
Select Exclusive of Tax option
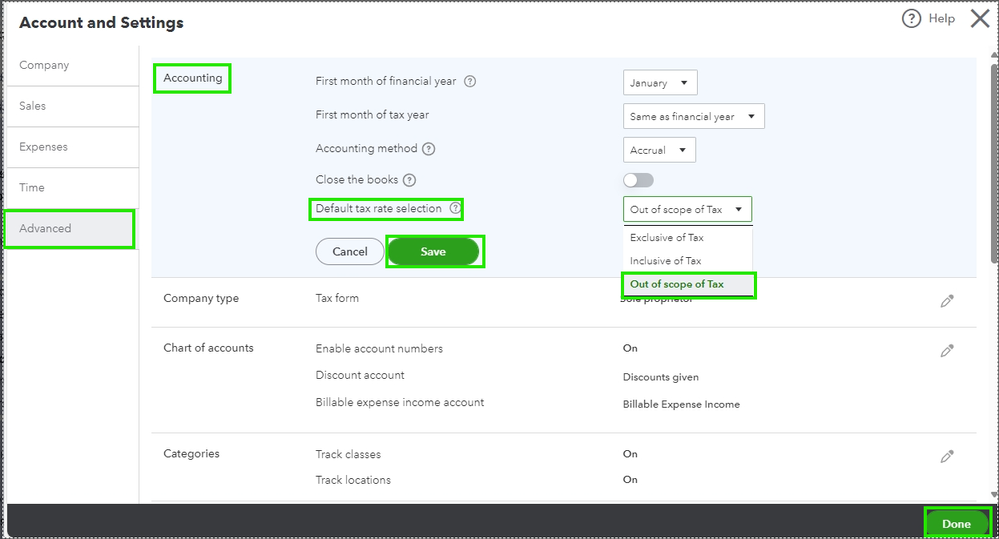pos(667,238)
